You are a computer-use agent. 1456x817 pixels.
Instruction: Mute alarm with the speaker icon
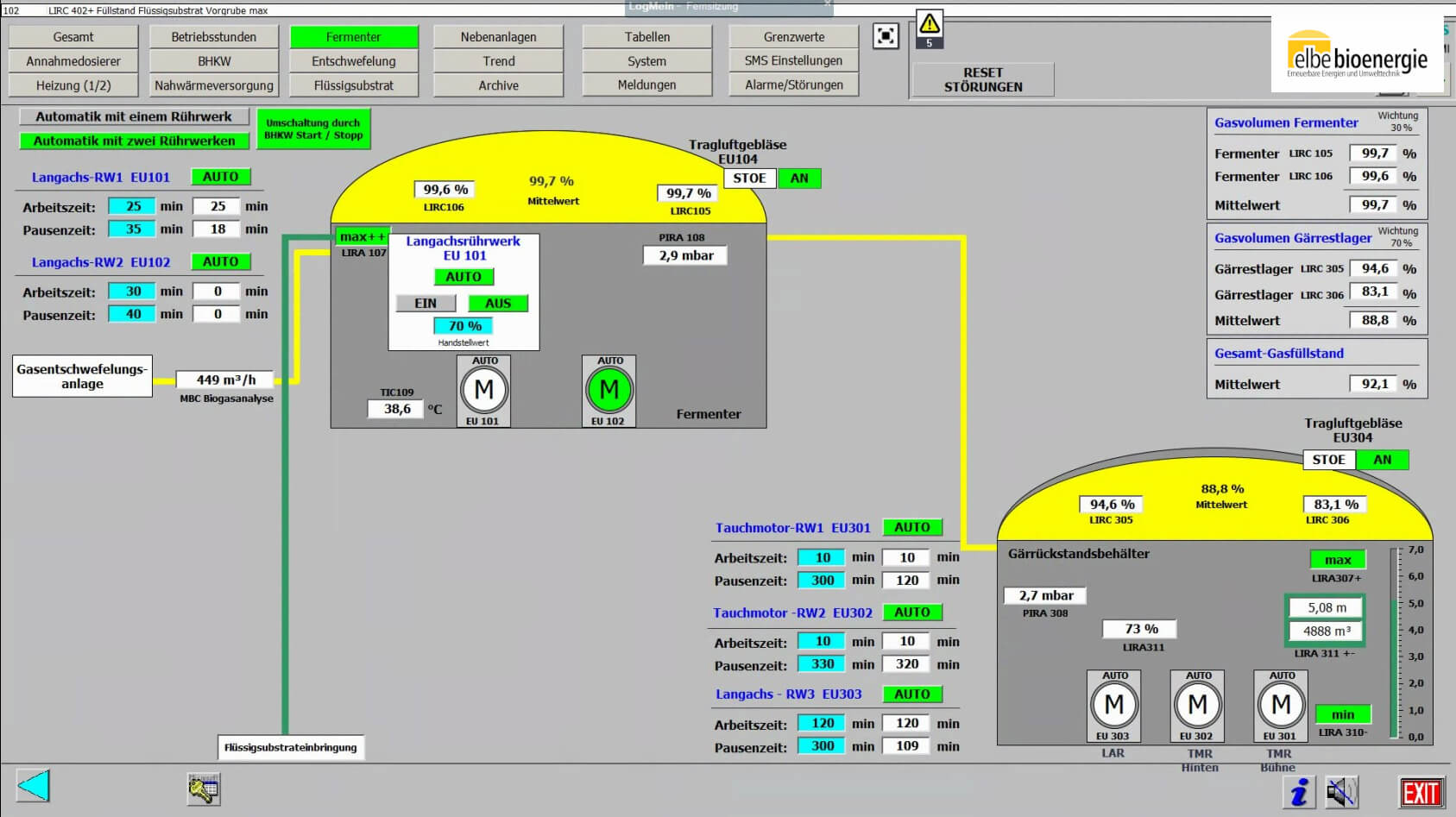click(x=1342, y=792)
